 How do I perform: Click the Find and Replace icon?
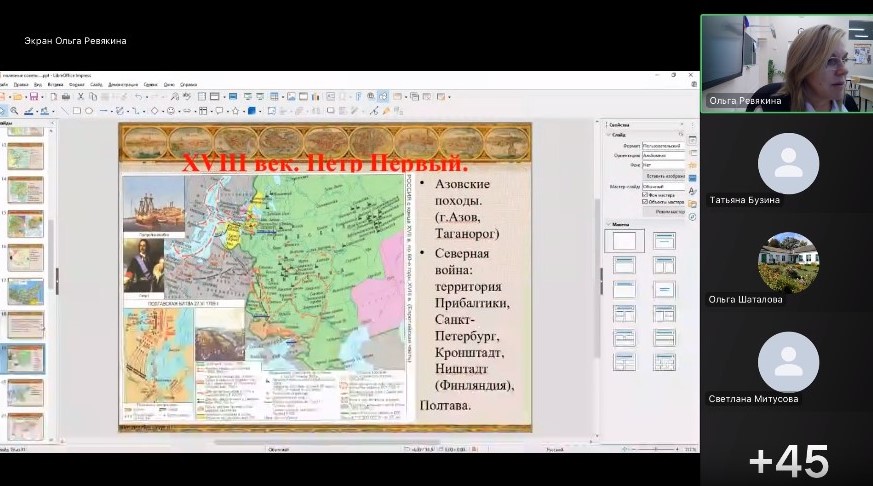click(174, 96)
